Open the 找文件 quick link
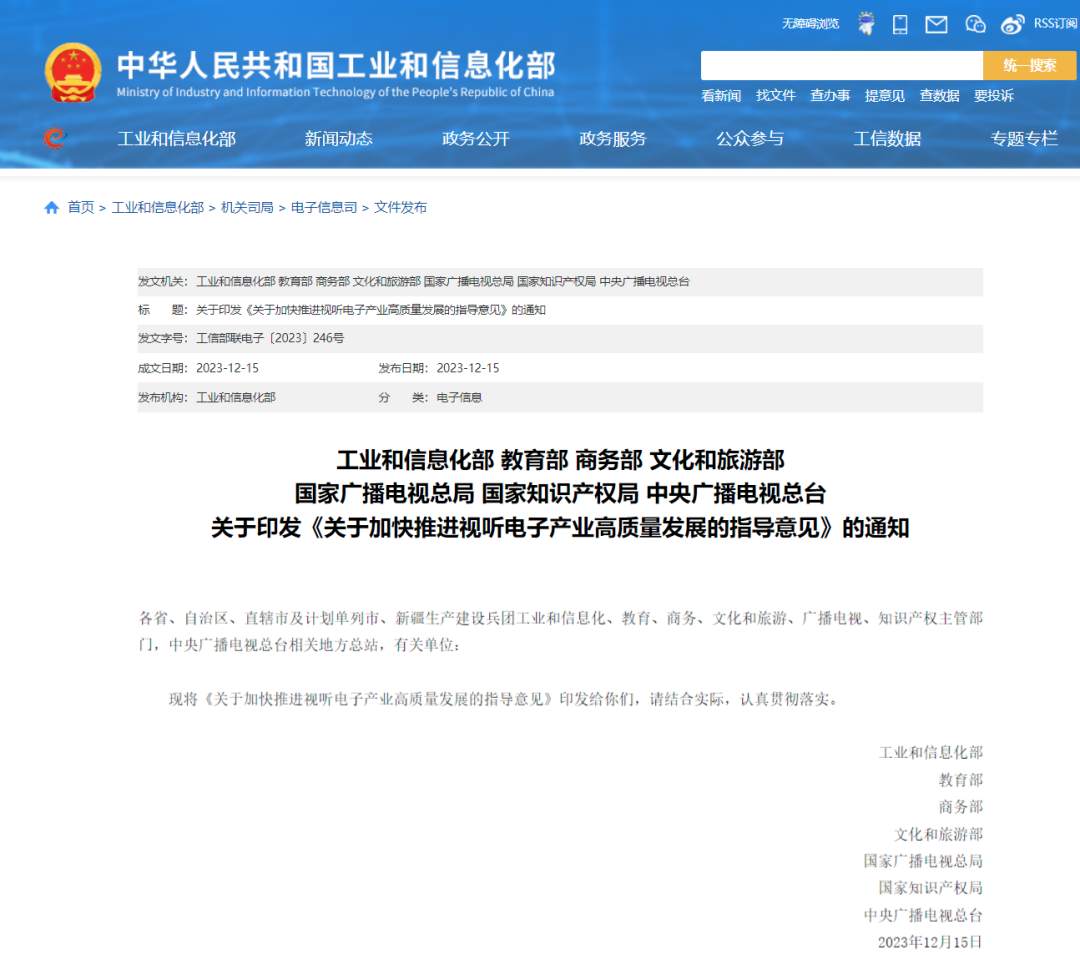The width and height of the screenshot is (1080, 955). pos(775,96)
